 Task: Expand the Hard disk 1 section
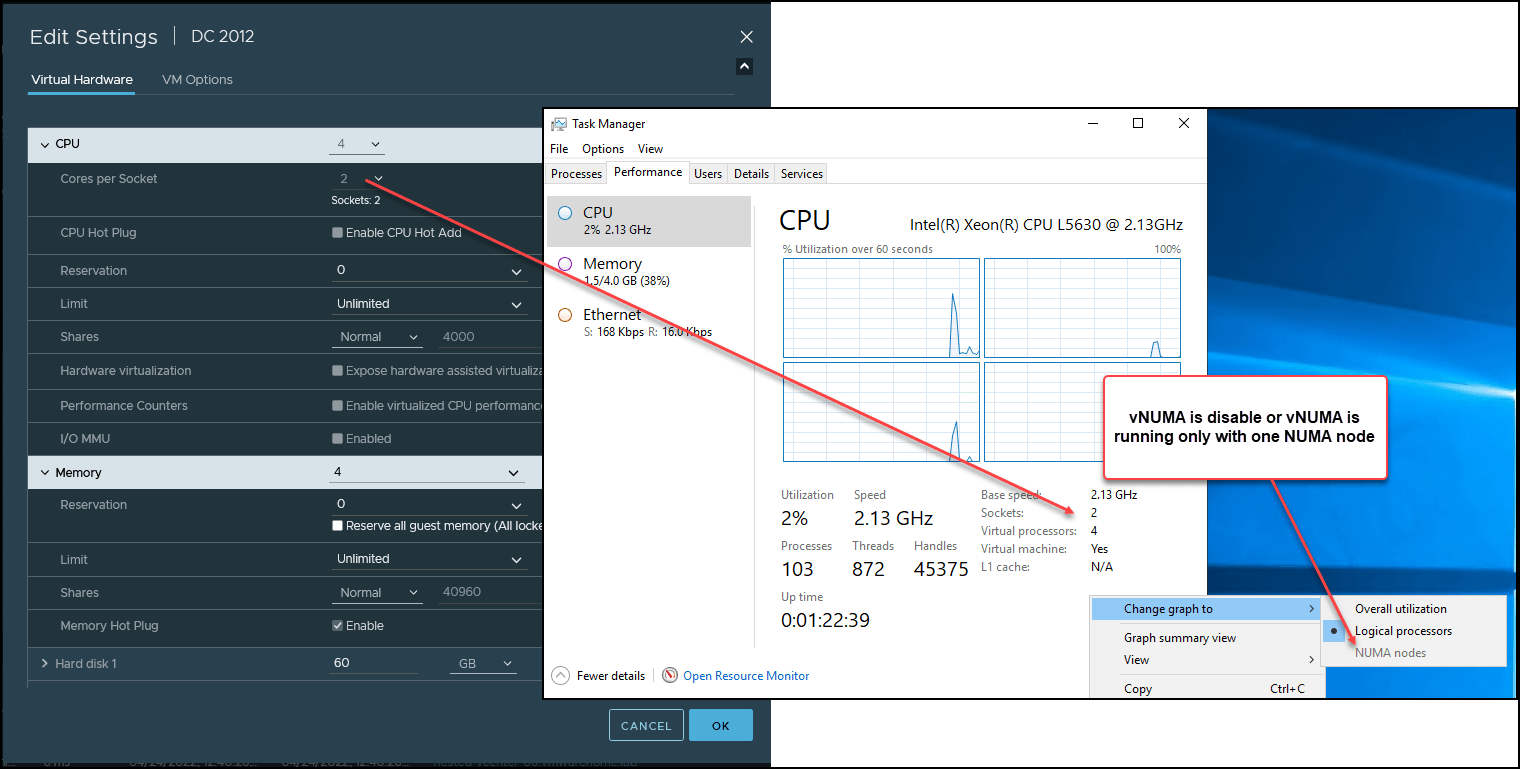(45, 664)
